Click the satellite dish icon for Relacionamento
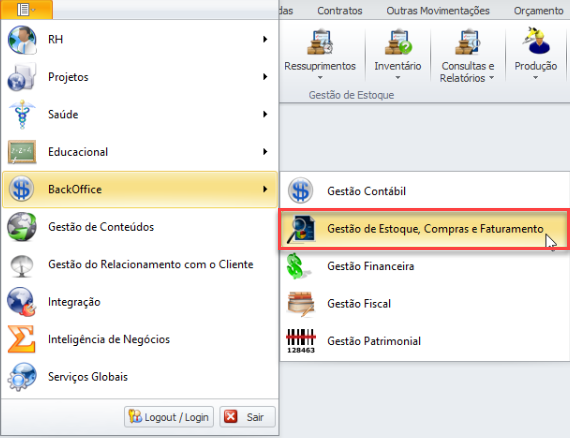The height and width of the screenshot is (438, 570). 22,266
